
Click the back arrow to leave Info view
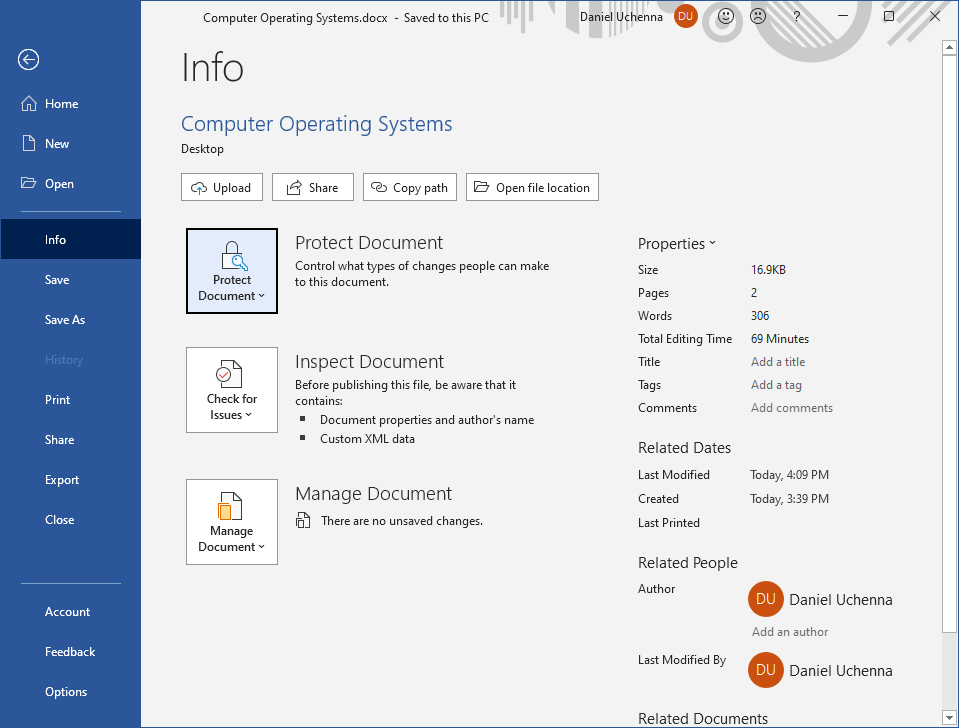click(x=28, y=60)
